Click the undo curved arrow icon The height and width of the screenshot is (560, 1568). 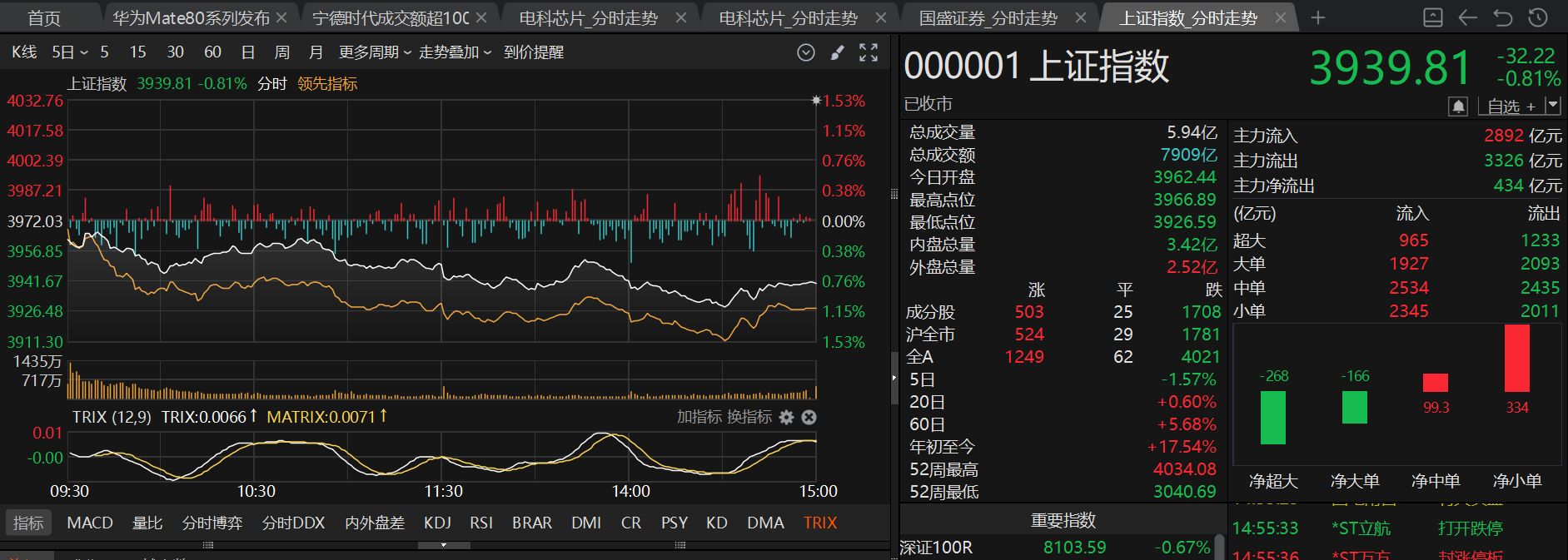(x=1502, y=17)
